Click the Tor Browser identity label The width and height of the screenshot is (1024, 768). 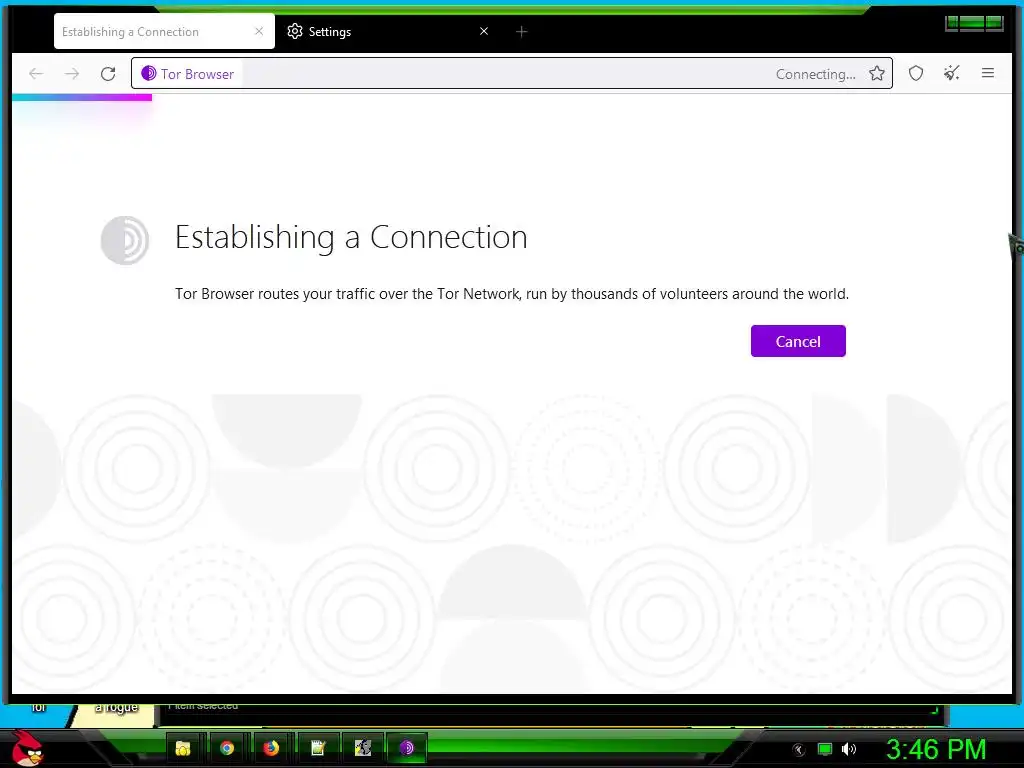(x=188, y=74)
